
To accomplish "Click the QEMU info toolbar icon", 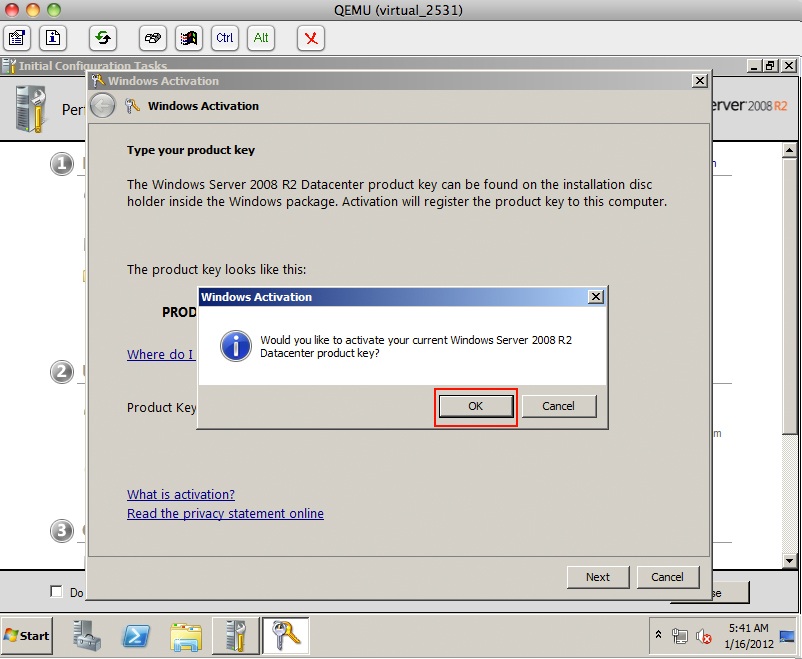I will [53, 38].
